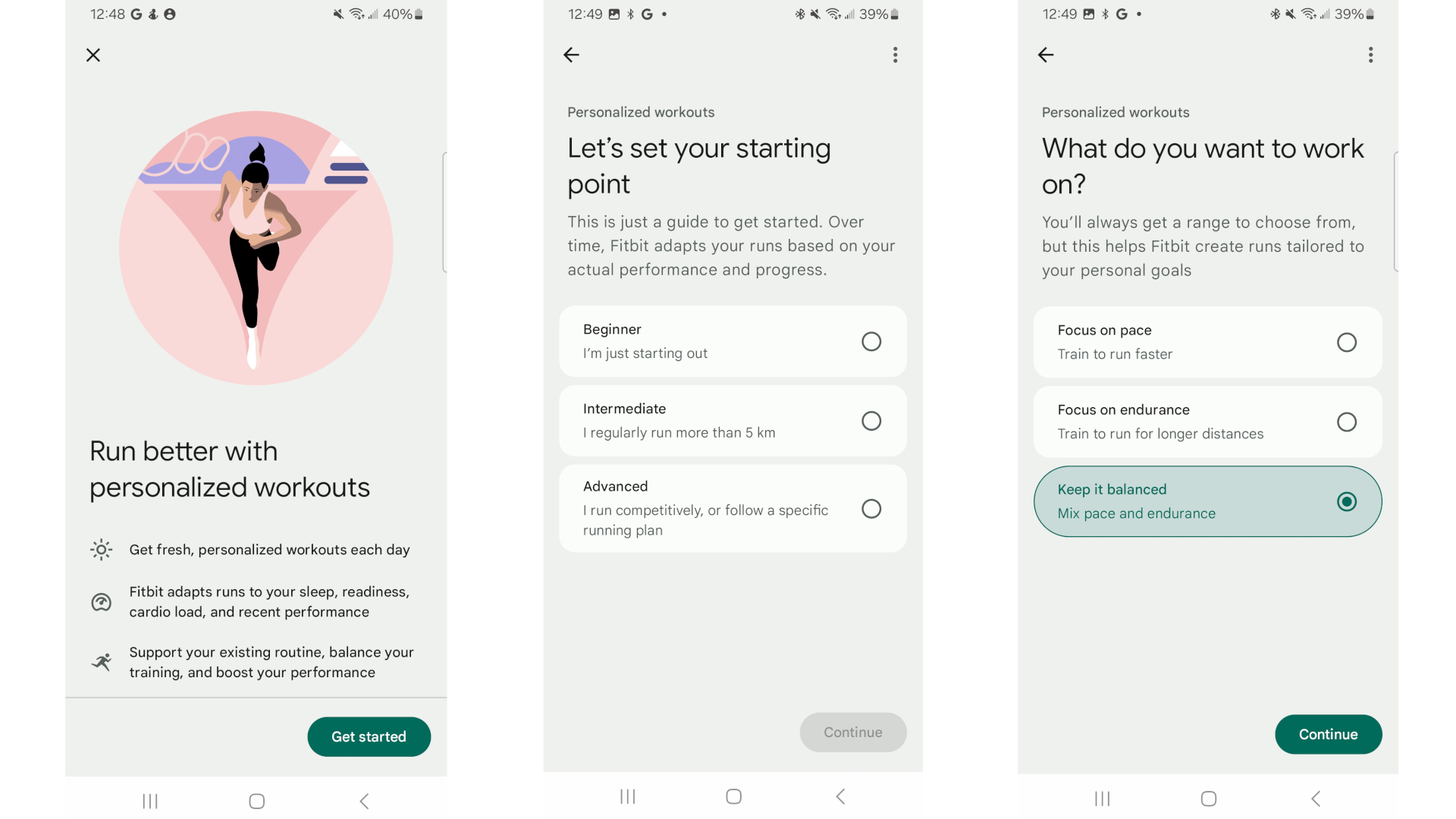Select the Beginner radio button
This screenshot has height=819, width=1456.
tap(870, 341)
